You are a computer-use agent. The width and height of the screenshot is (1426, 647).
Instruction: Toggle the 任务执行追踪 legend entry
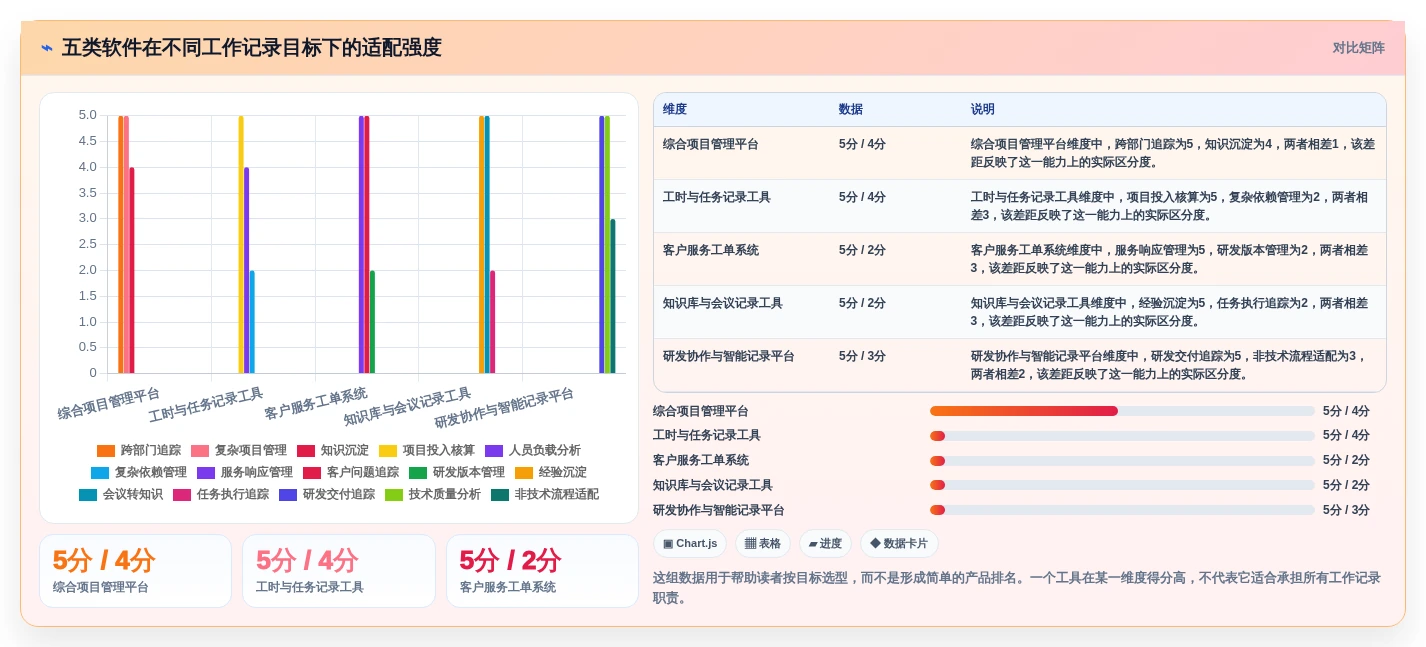221,495
